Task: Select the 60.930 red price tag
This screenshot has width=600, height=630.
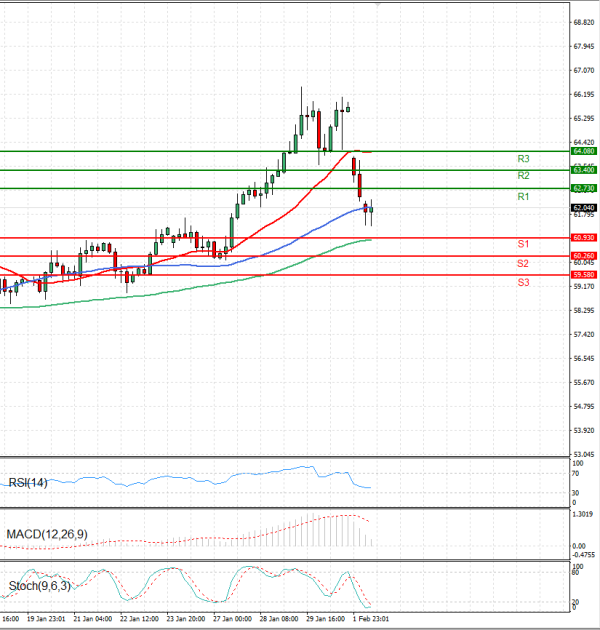Action: point(584,237)
